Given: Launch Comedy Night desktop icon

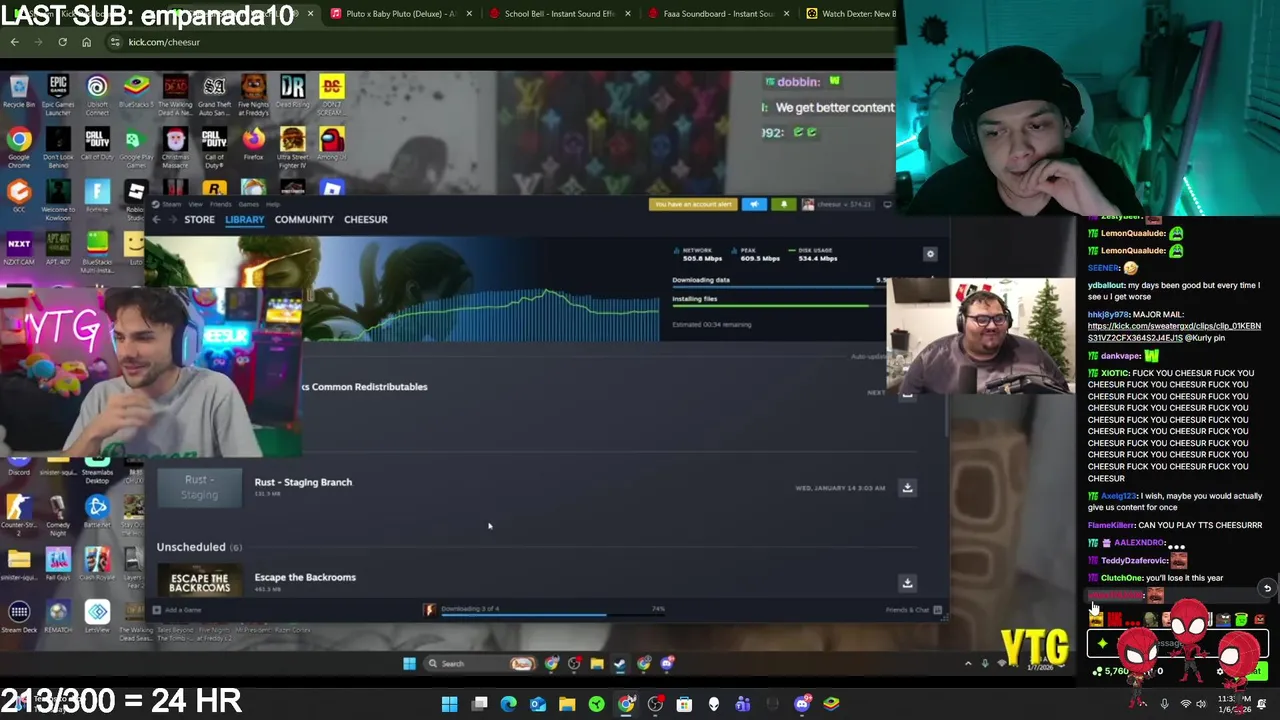Looking at the screenshot, I should pos(58,514).
